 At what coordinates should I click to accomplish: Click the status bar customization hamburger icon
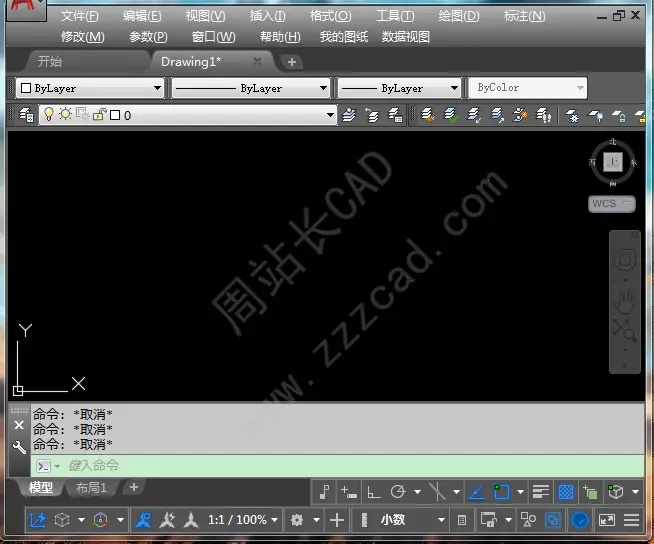click(631, 520)
